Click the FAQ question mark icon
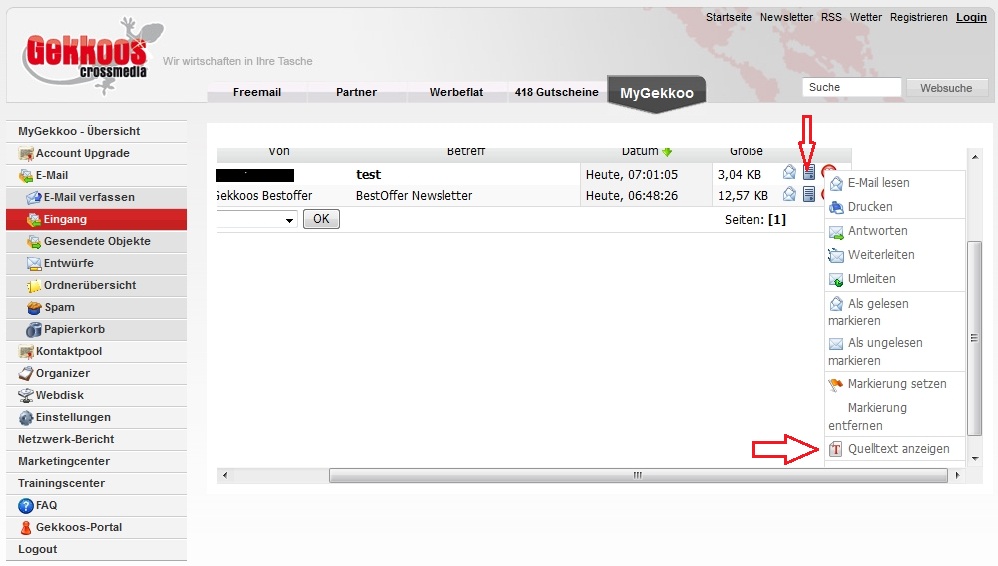Image resolution: width=998 pixels, height=566 pixels. (26, 506)
